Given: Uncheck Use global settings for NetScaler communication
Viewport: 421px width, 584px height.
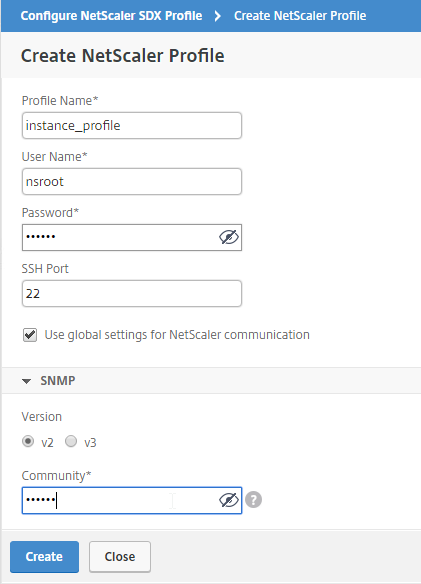Looking at the screenshot, I should pos(30,335).
